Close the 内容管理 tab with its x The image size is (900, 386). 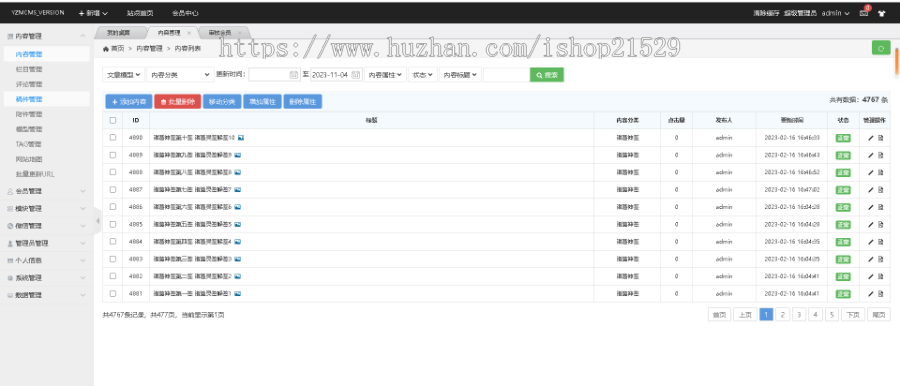pos(189,33)
